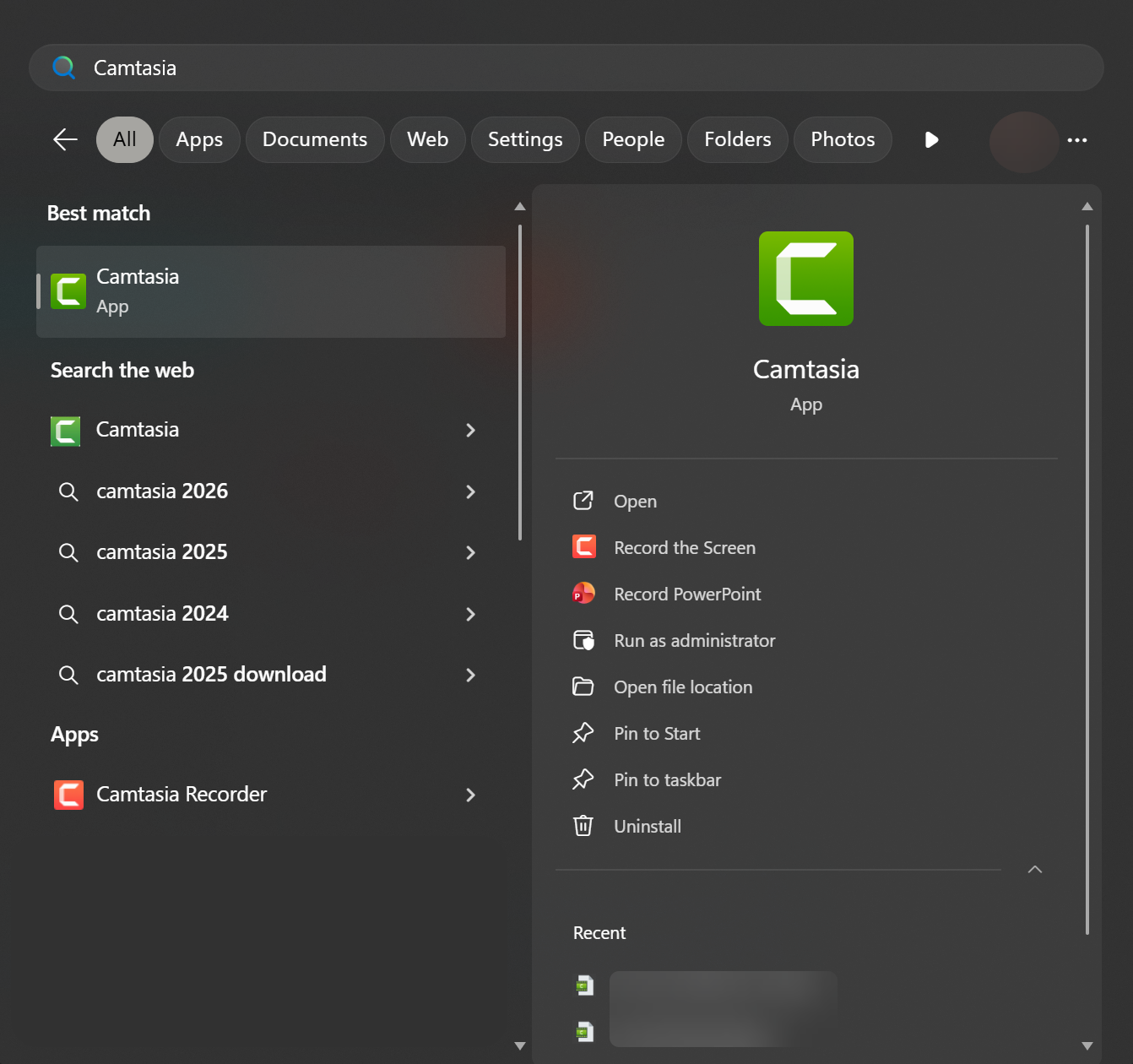Click the Open file location folder icon
1133x1064 pixels.
[x=583, y=687]
